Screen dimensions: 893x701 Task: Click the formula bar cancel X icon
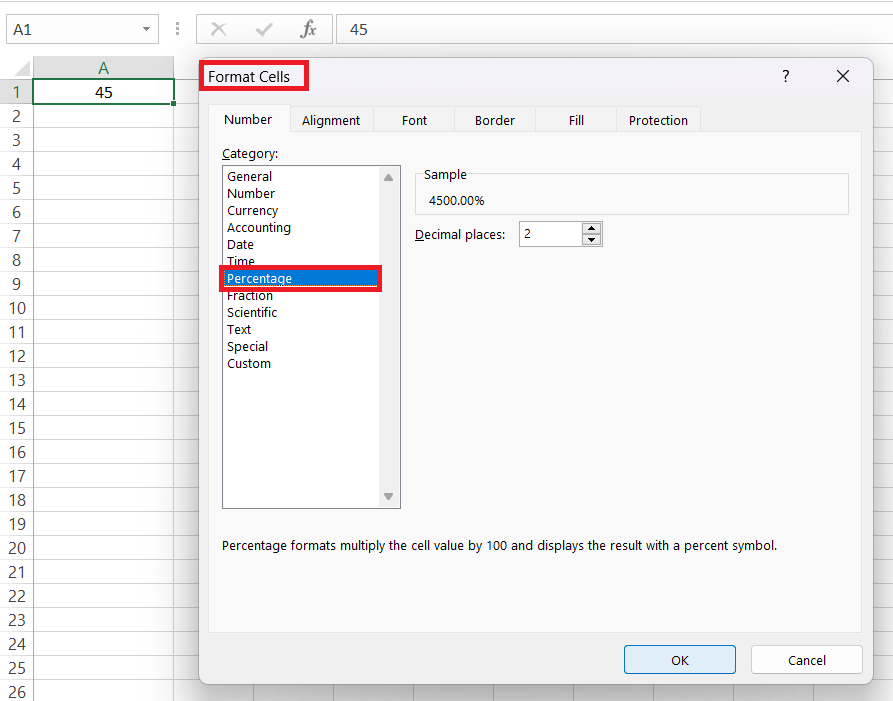[219, 29]
